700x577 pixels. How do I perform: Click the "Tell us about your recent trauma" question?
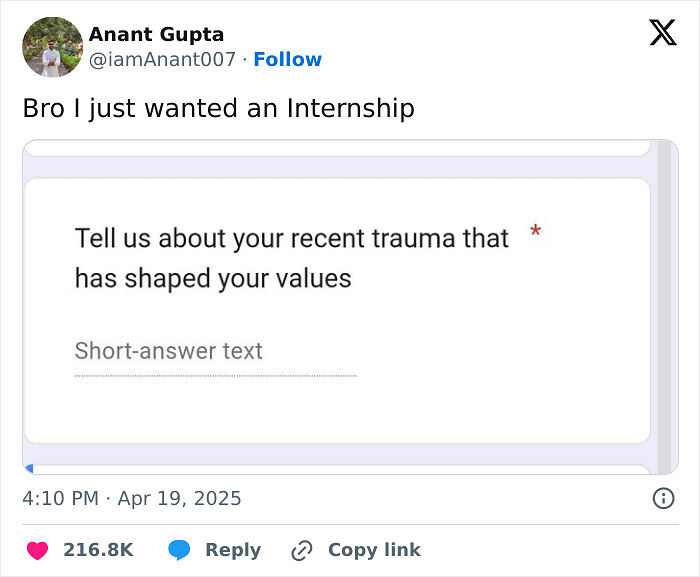click(291, 258)
